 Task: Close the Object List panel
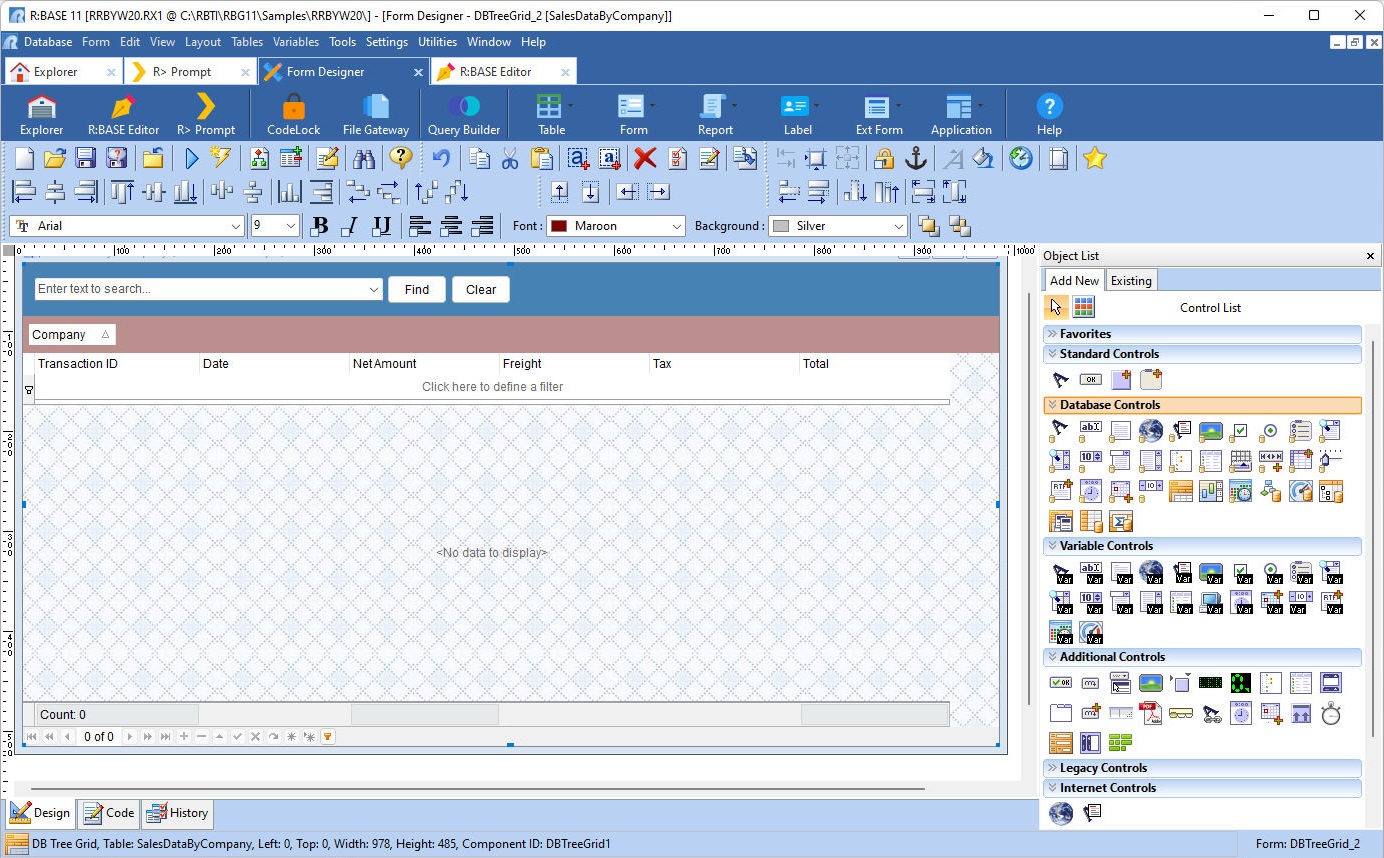pos(1370,256)
